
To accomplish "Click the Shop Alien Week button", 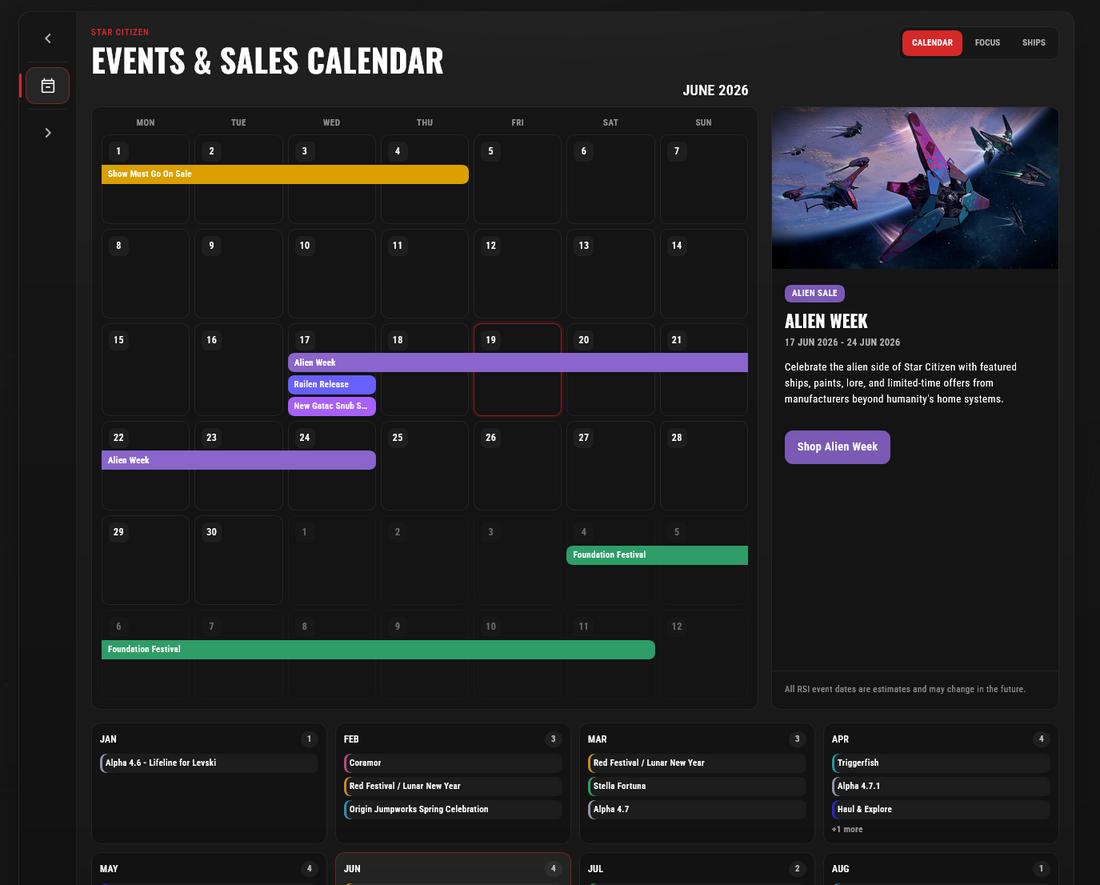I will 837,447.
